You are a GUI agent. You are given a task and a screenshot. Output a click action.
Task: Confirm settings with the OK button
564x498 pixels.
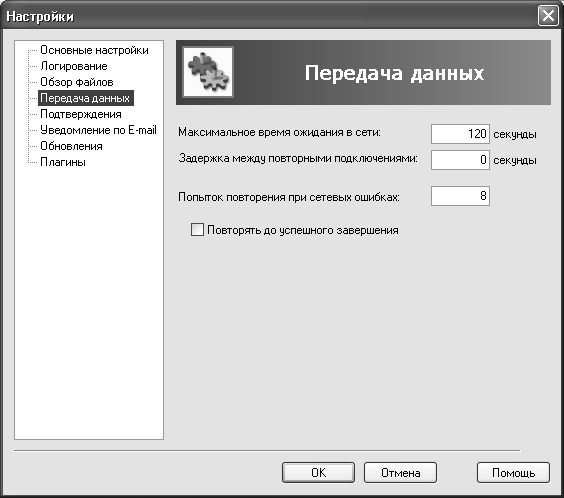318,472
